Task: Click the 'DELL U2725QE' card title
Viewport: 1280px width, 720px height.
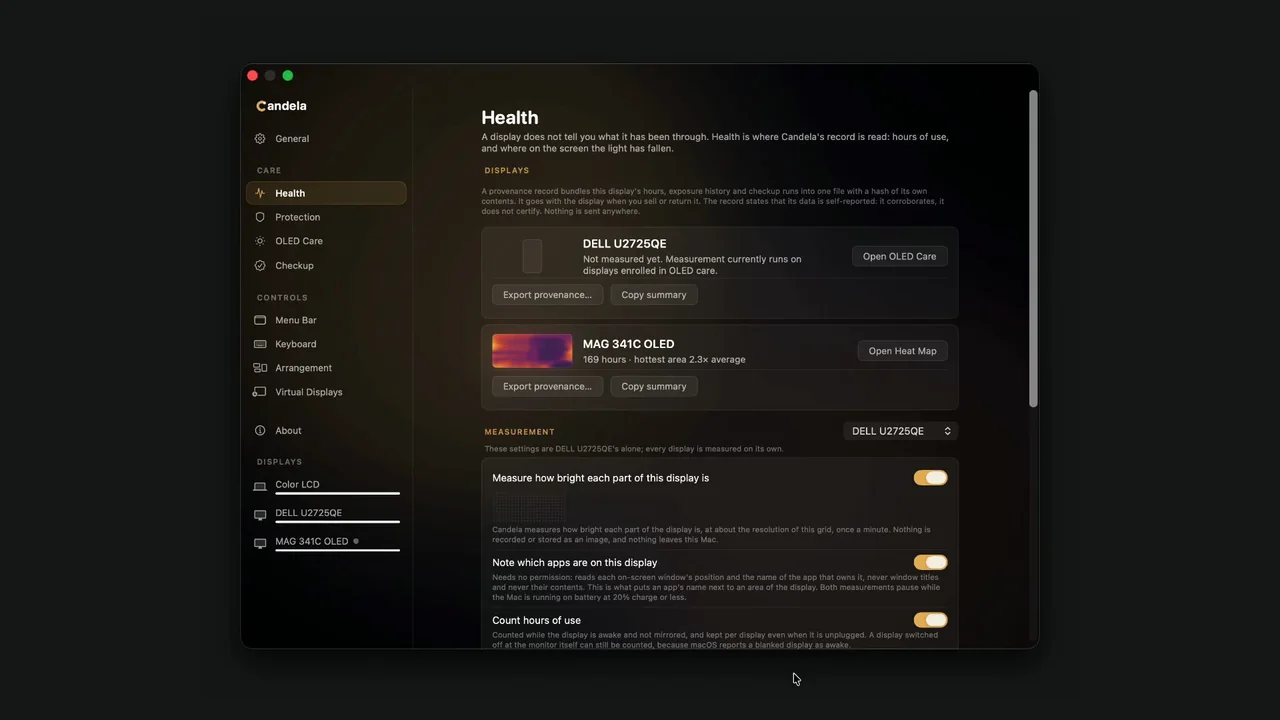Action: click(624, 244)
